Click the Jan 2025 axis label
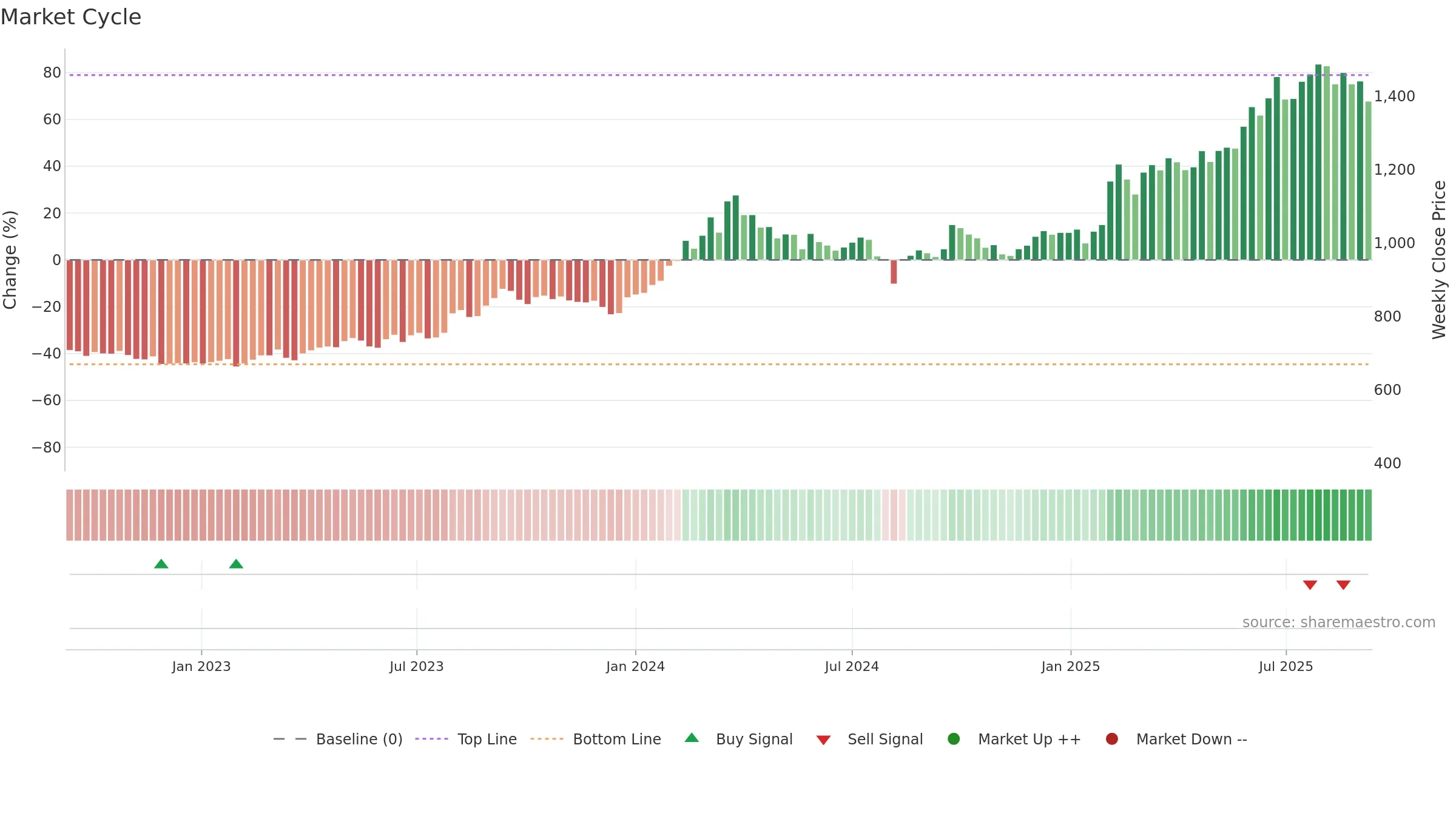The height and width of the screenshot is (819, 1456). (x=1071, y=667)
